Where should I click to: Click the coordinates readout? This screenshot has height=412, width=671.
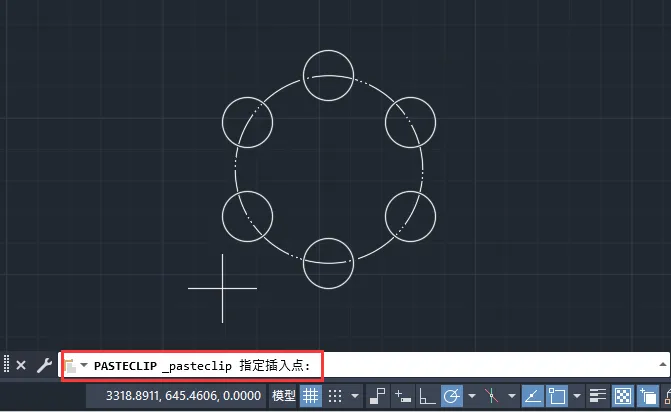(183, 396)
